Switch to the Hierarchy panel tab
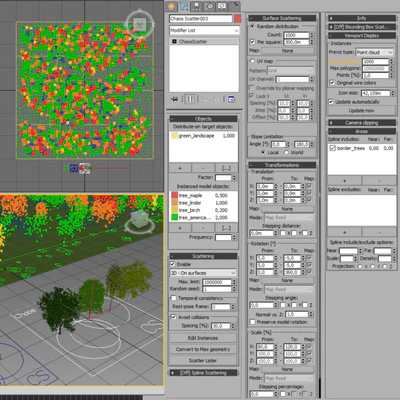 196,6
